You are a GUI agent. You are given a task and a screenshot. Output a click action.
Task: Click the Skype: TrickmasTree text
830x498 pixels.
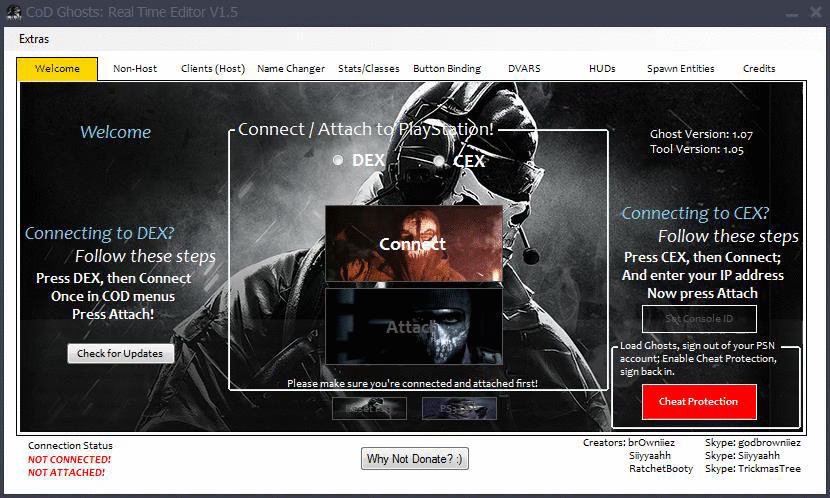(753, 468)
